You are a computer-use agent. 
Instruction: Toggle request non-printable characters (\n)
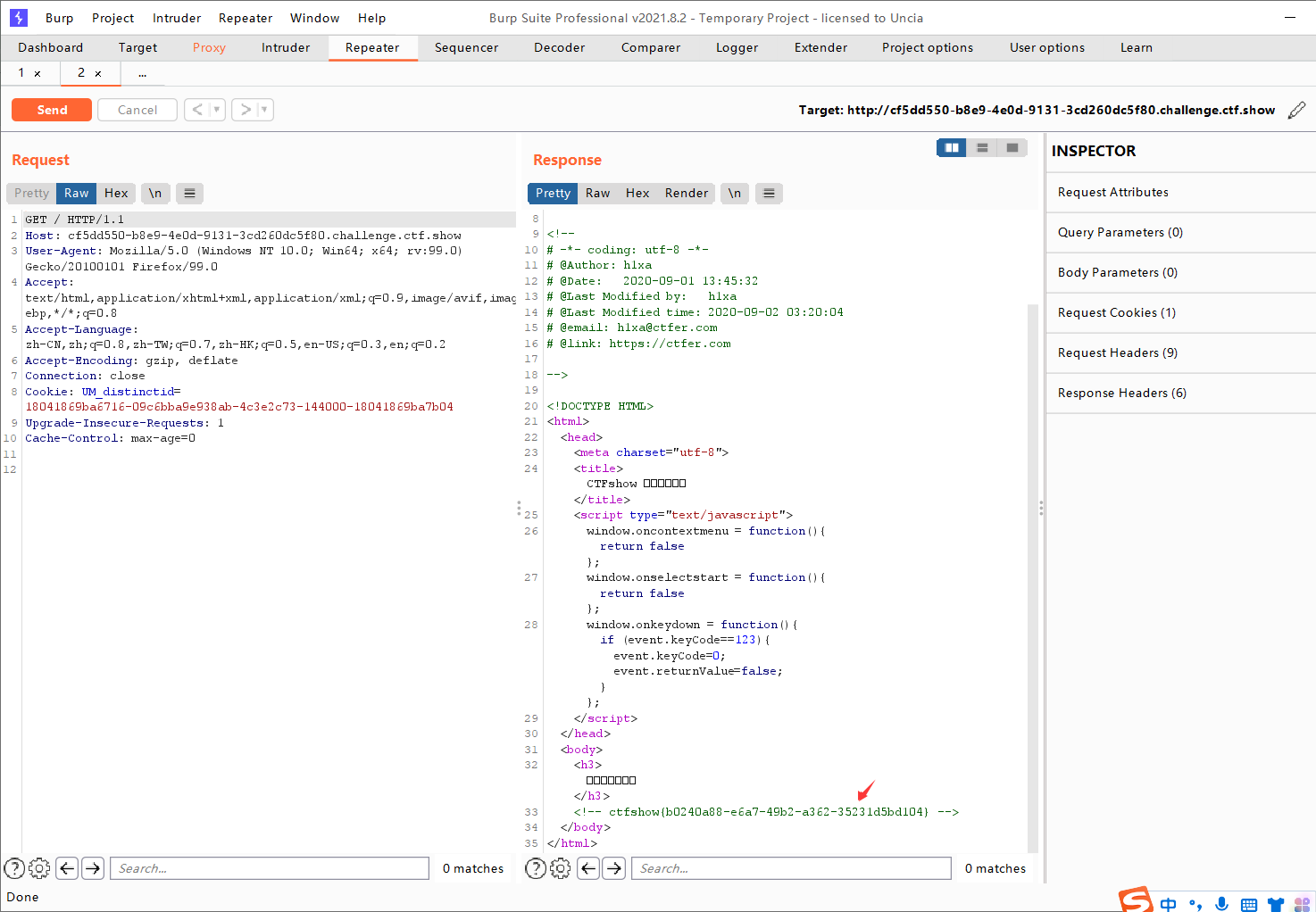pyautogui.click(x=155, y=193)
